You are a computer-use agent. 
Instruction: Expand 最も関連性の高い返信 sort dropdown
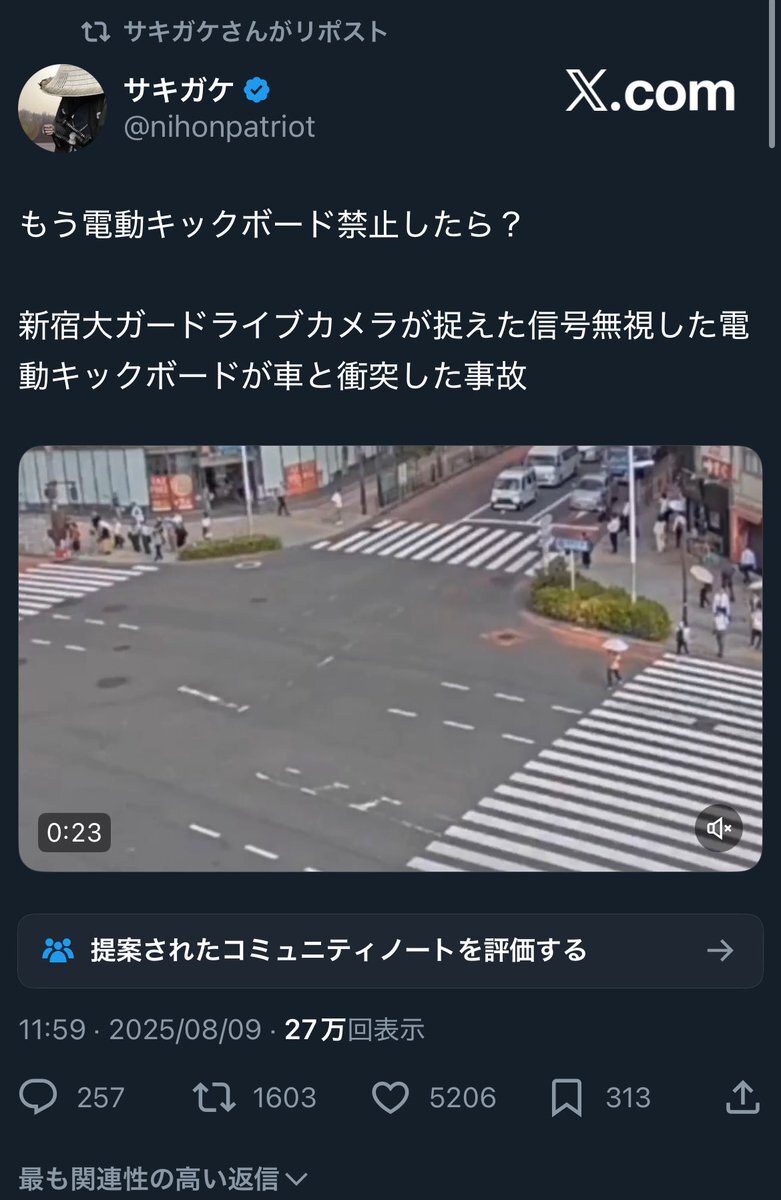(x=163, y=1180)
